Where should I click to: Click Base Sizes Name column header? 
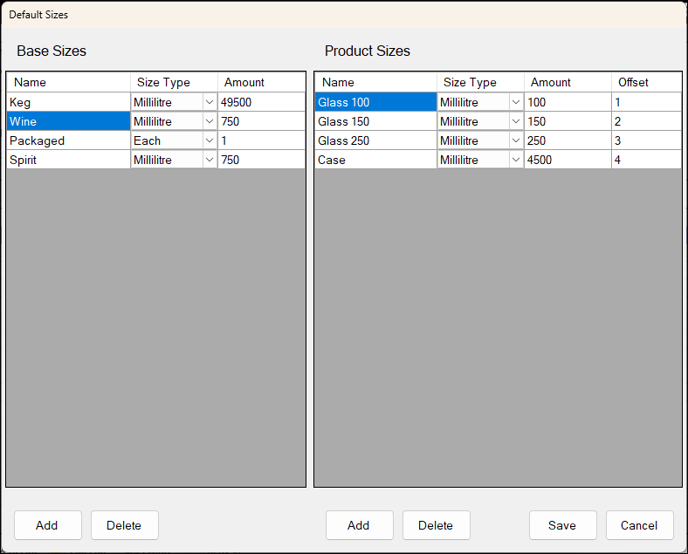[68, 82]
